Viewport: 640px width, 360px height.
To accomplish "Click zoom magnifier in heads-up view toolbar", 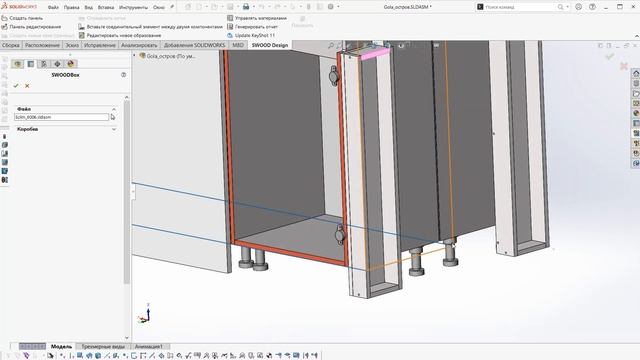I will (331, 46).
